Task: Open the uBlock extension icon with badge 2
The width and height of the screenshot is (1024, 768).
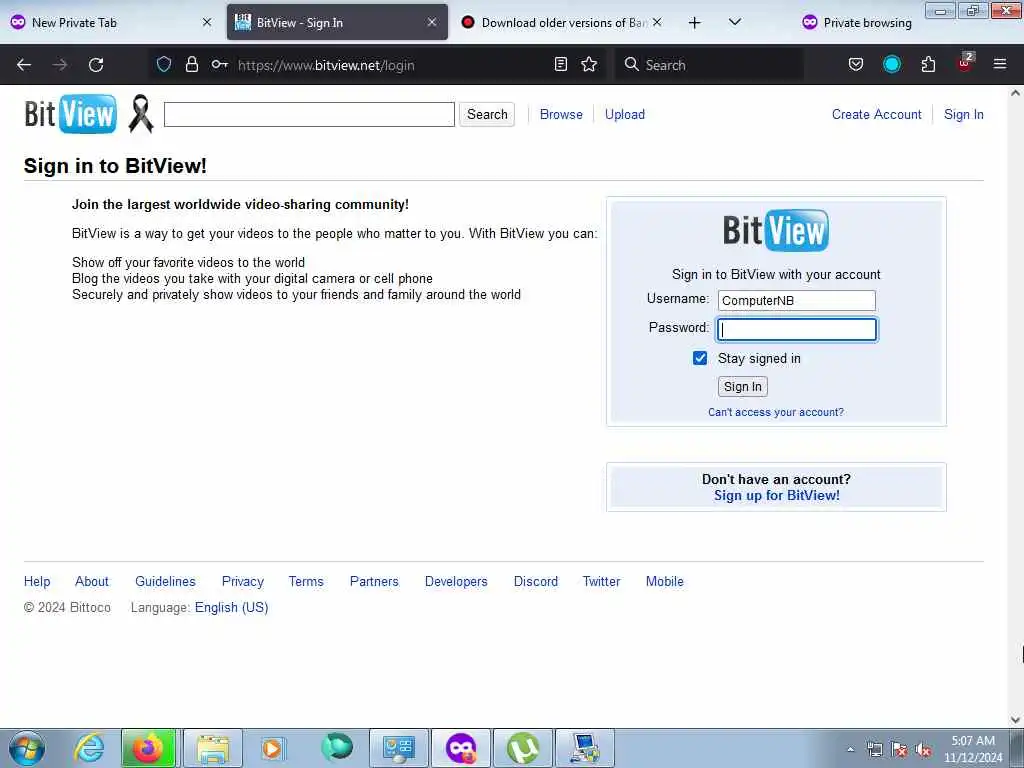Action: pos(965,63)
